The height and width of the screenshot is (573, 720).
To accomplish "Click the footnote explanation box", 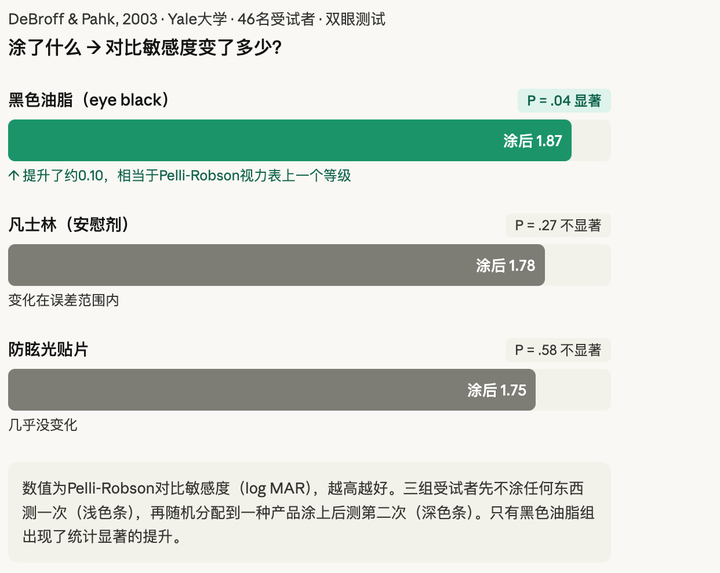I will pos(308,512).
